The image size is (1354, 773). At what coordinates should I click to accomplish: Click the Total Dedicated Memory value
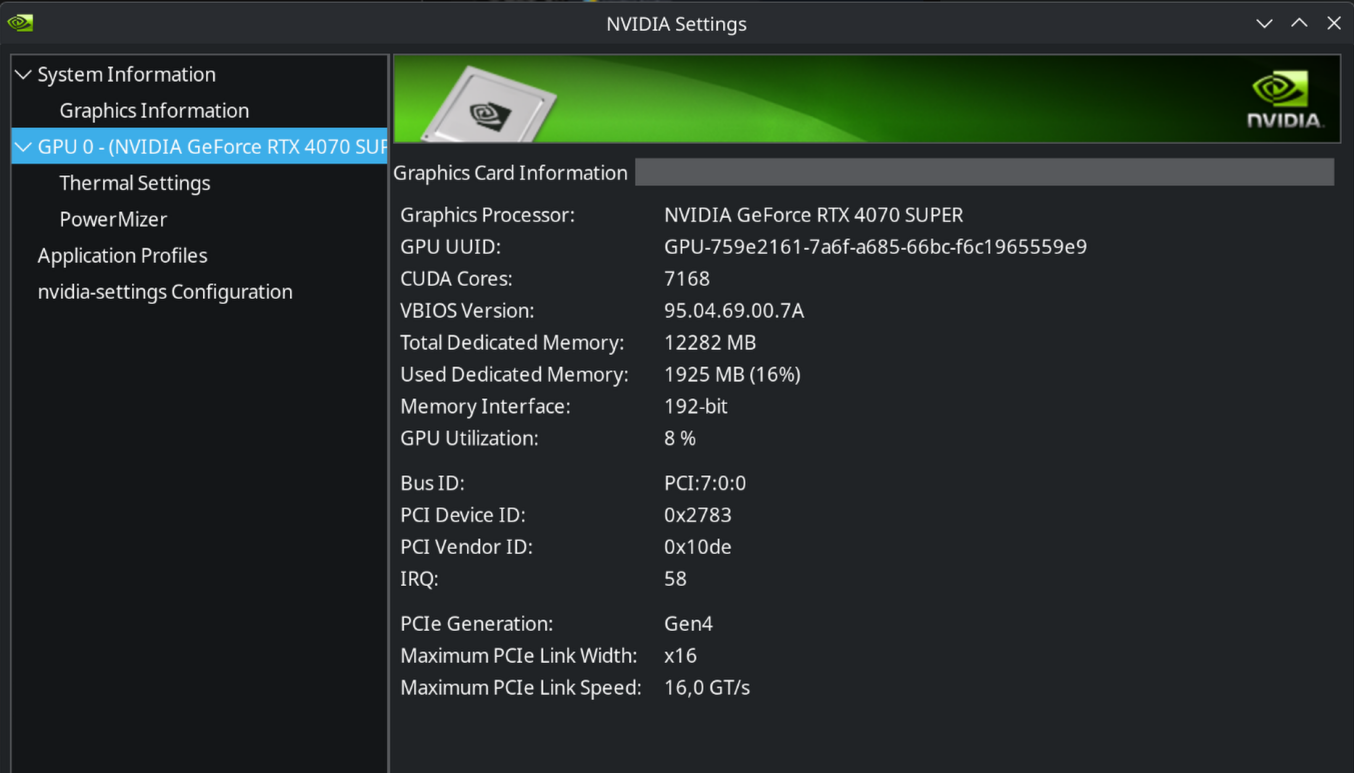(x=710, y=343)
